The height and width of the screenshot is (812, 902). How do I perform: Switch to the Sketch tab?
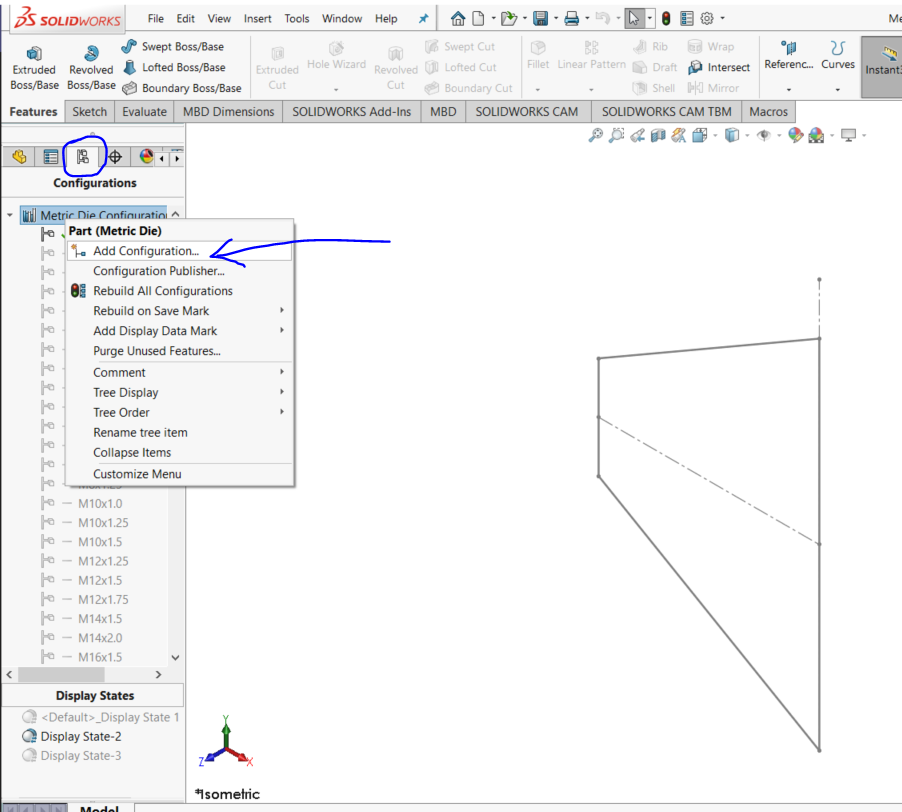coord(90,112)
